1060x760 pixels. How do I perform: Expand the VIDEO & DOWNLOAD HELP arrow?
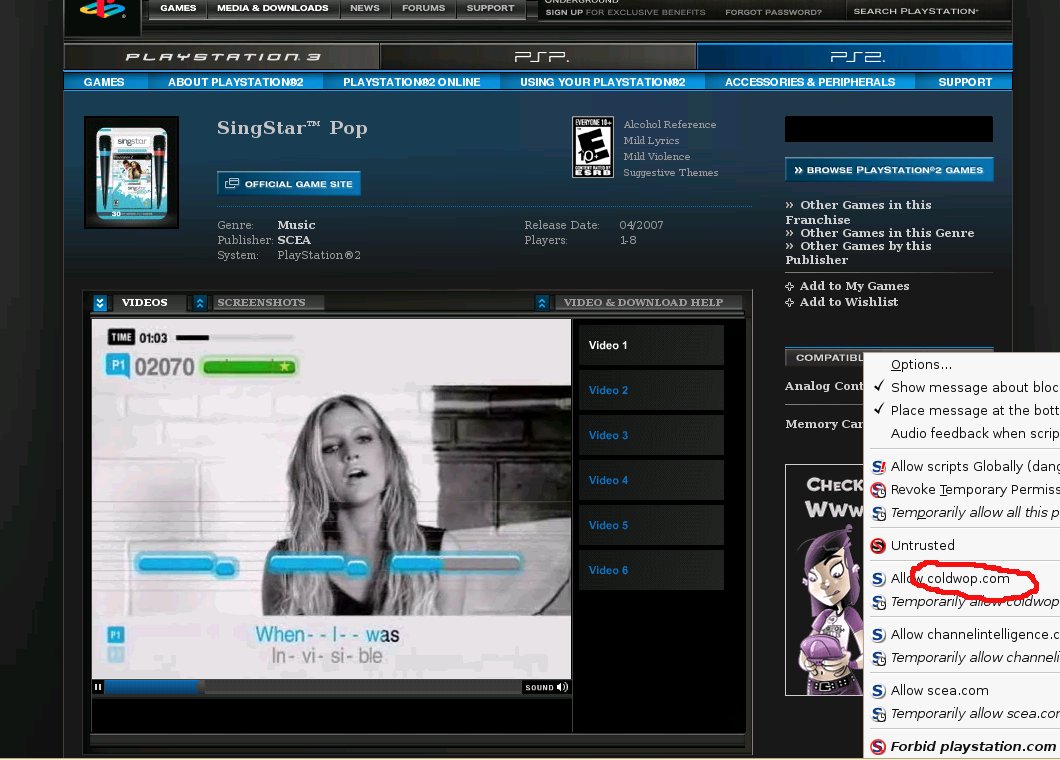[541, 303]
